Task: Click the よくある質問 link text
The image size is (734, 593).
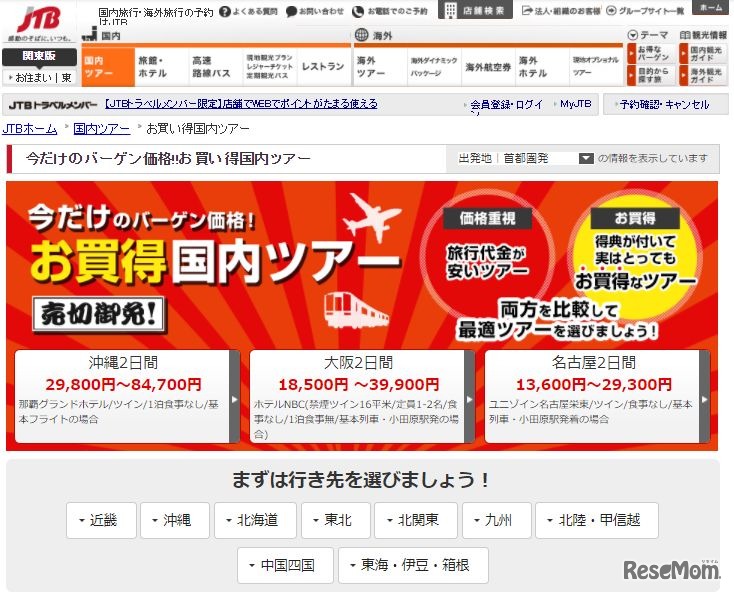Action: click(x=255, y=11)
